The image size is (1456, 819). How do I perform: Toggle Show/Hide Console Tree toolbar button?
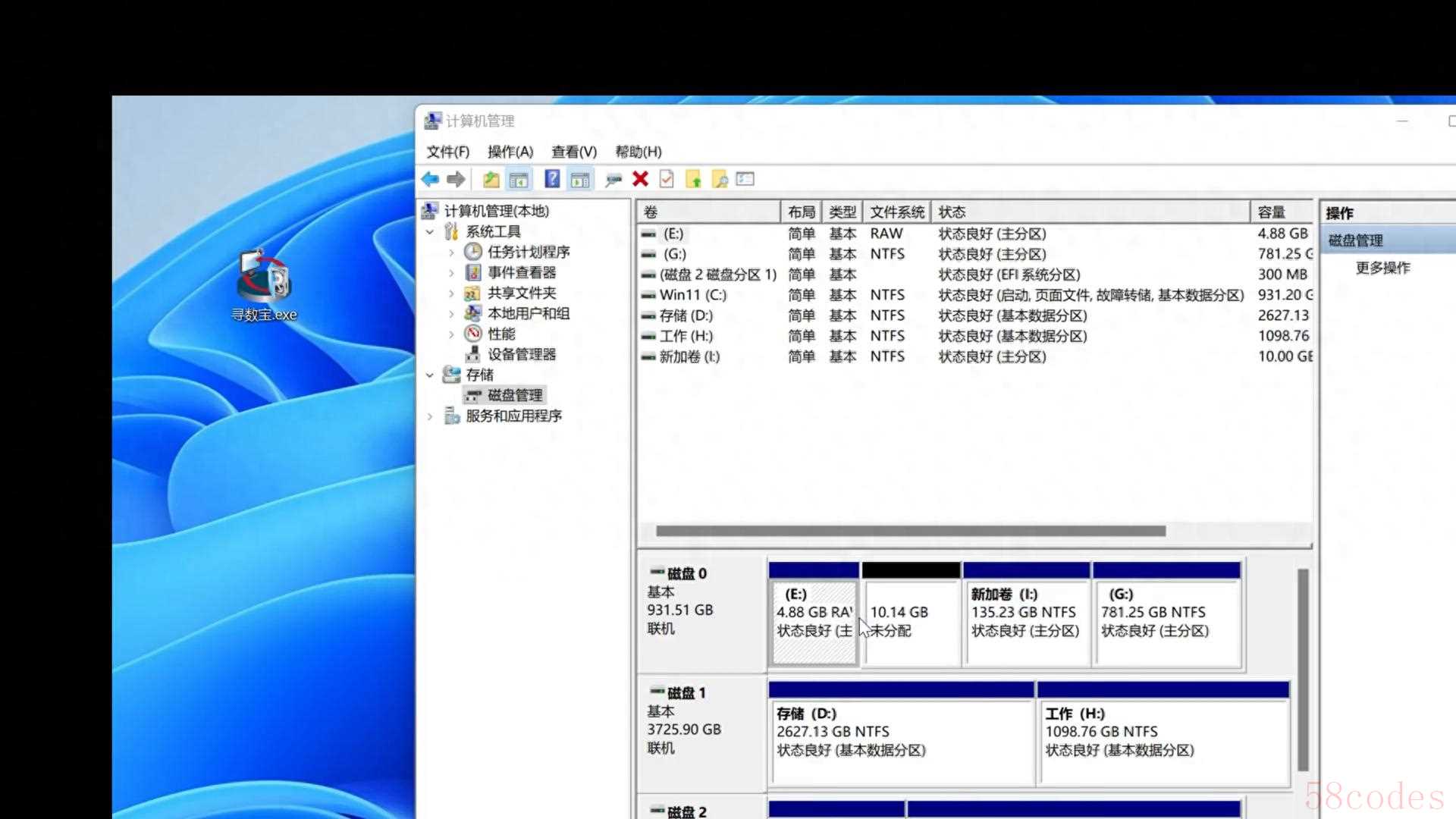click(519, 179)
